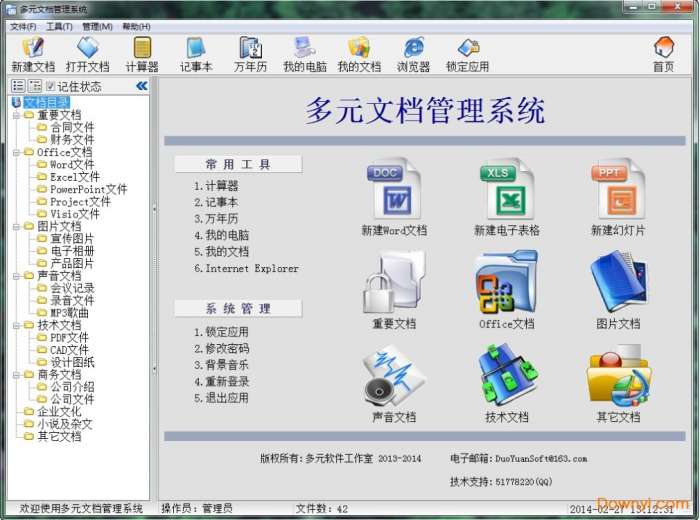The height and width of the screenshot is (520, 700).
Task: Click the 锁定应用 lock icon
Action: point(467,55)
